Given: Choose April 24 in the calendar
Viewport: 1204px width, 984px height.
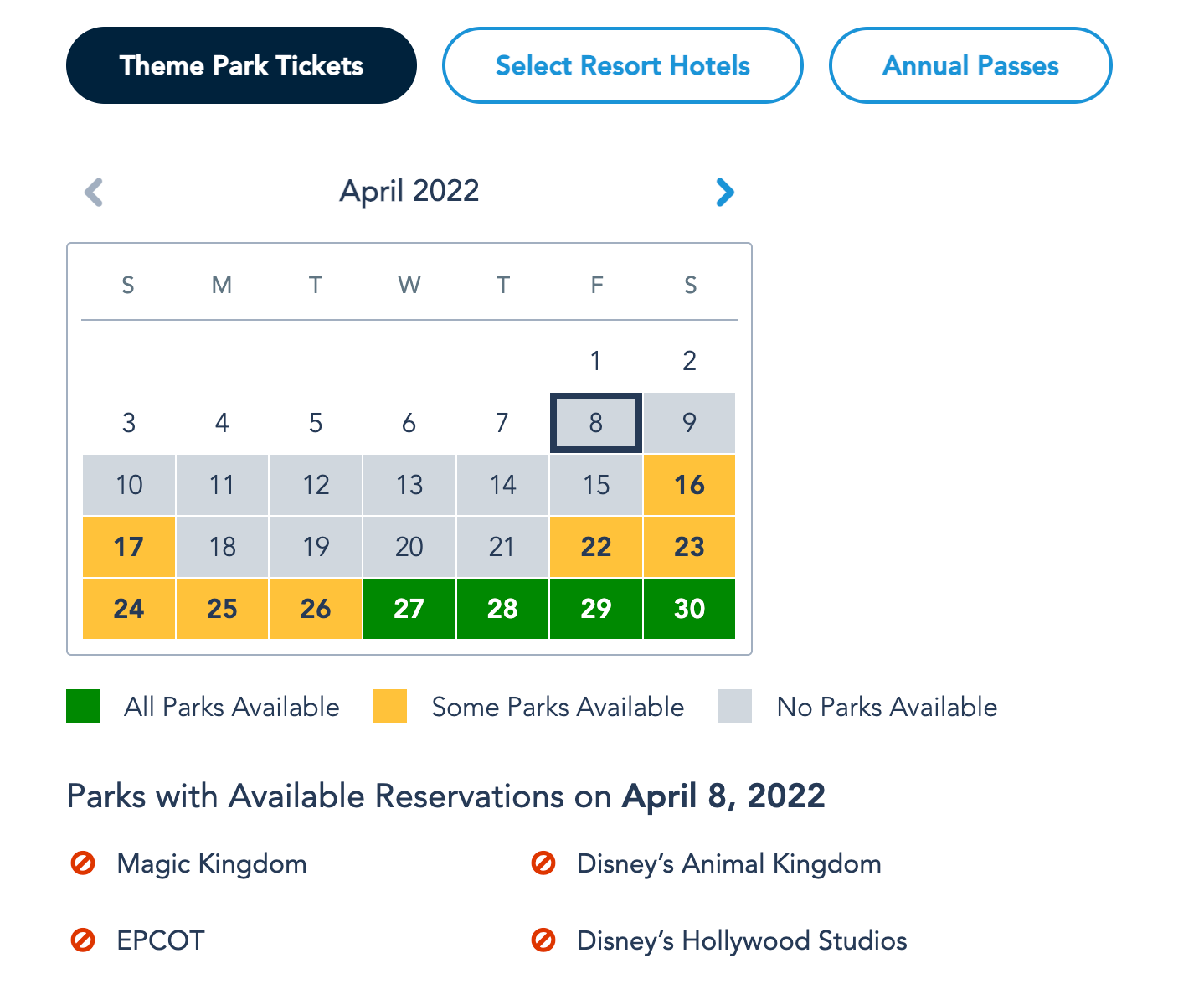Looking at the screenshot, I should (x=129, y=609).
